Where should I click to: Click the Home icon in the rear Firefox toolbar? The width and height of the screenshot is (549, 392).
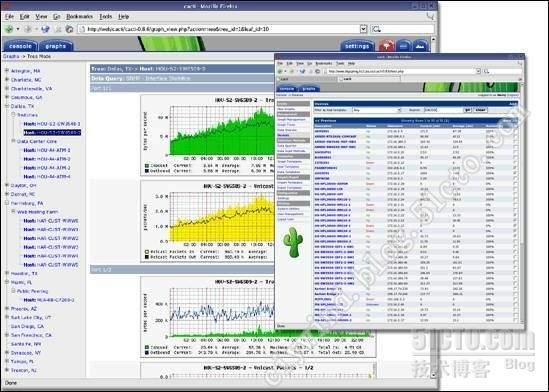pos(69,29)
